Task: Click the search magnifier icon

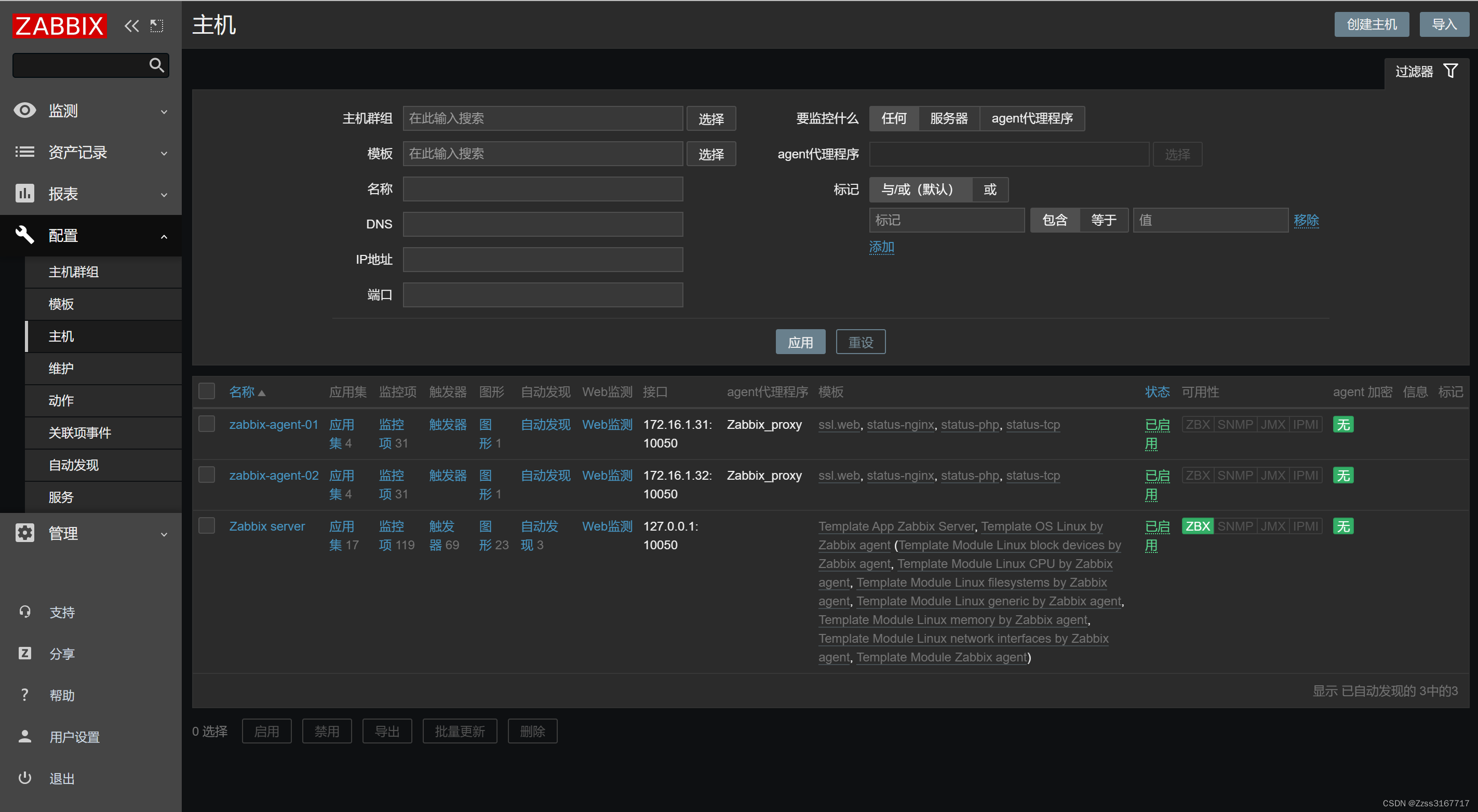Action: point(156,65)
